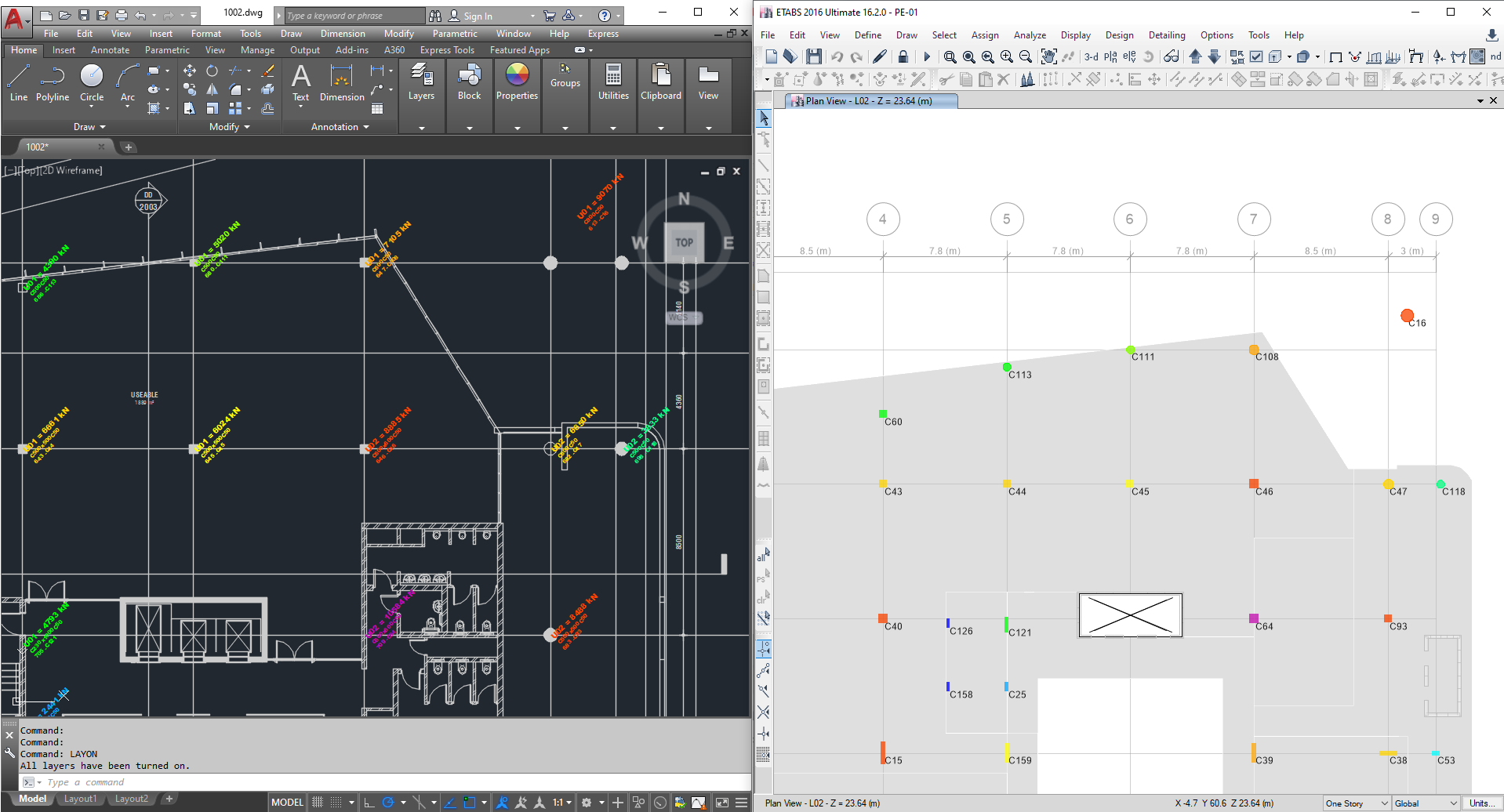The width and height of the screenshot is (1504, 812).
Task: Select the Polyline tool in AutoCAD
Action: (x=53, y=82)
